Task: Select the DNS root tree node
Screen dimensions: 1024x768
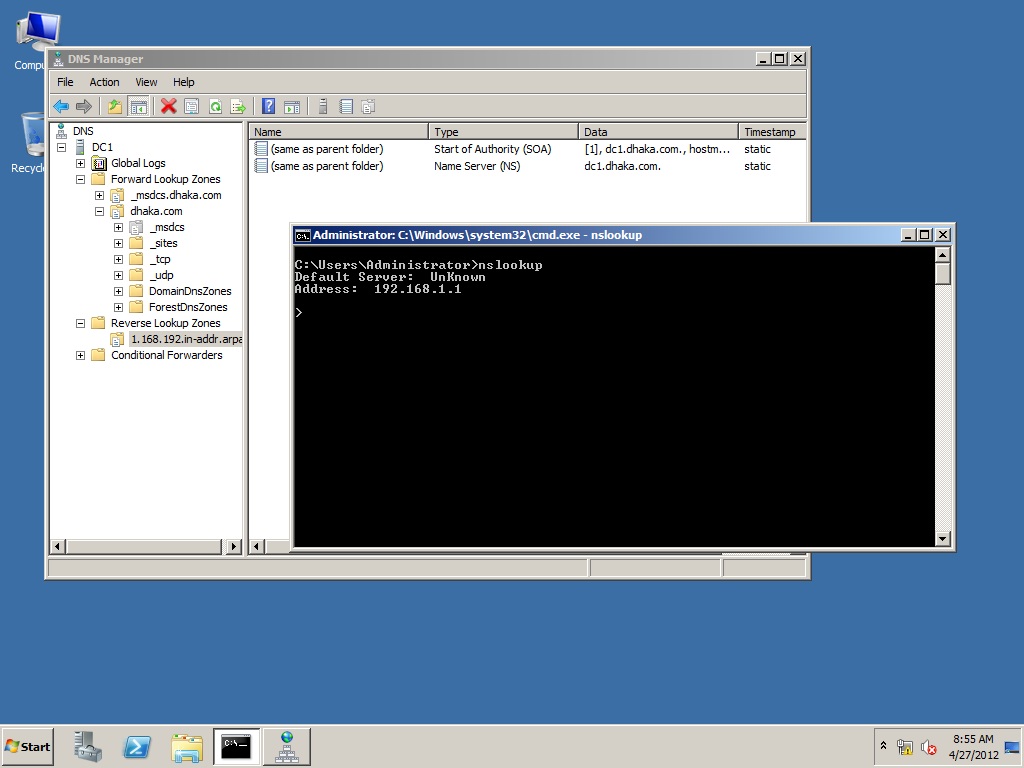Action: [83, 131]
